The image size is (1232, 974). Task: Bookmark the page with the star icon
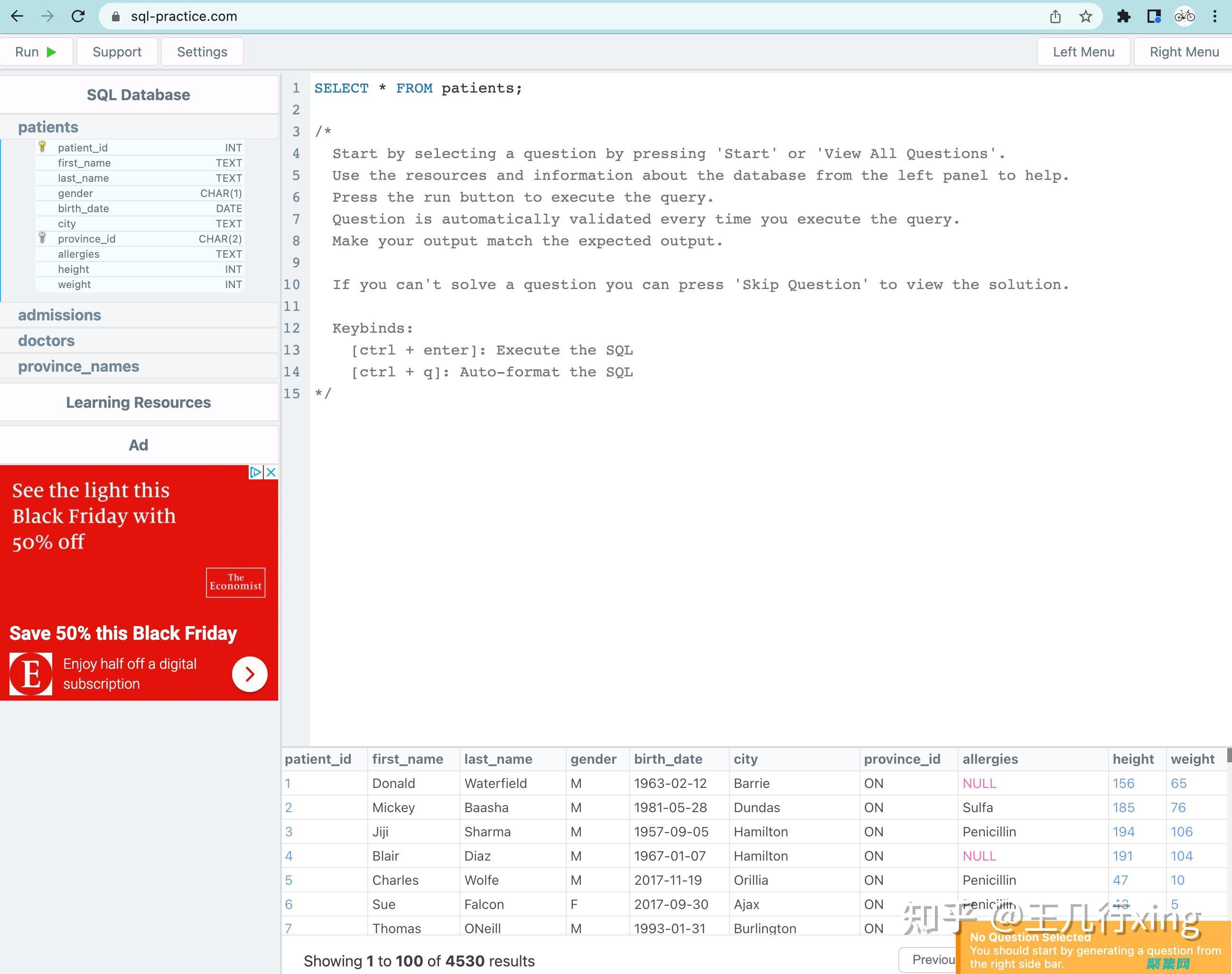pyautogui.click(x=1084, y=16)
